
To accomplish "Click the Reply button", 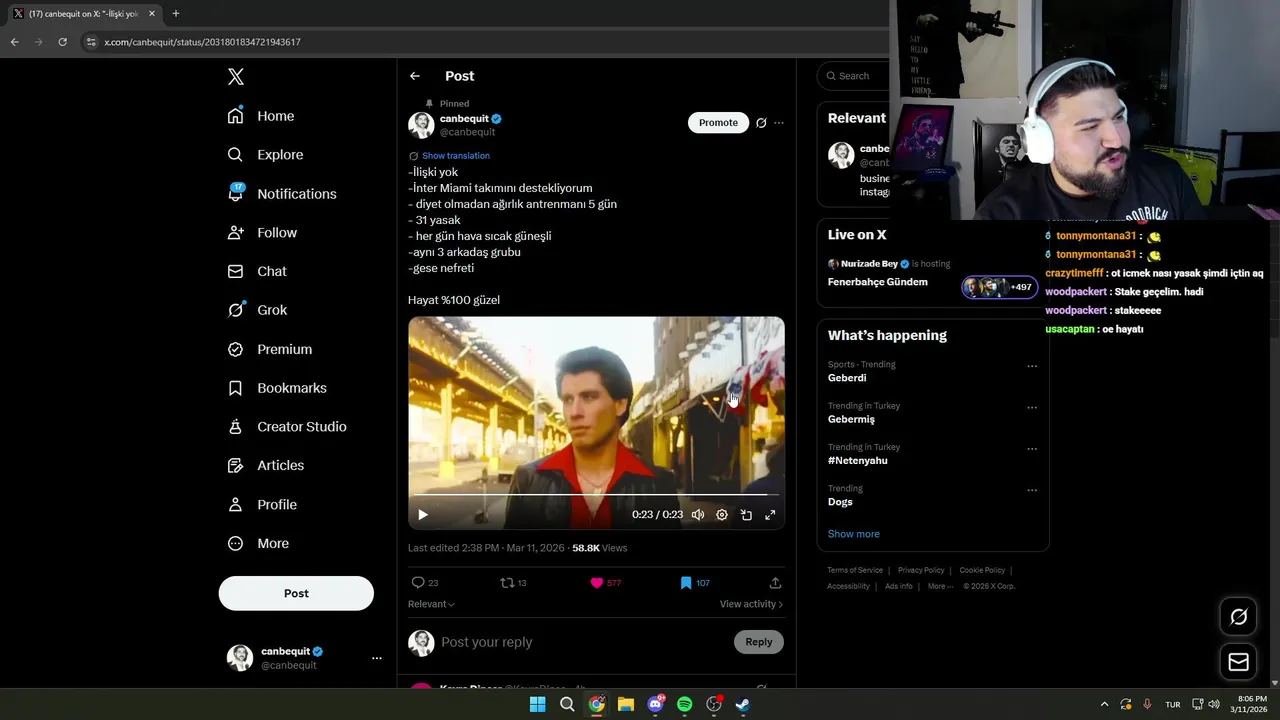I will [759, 642].
